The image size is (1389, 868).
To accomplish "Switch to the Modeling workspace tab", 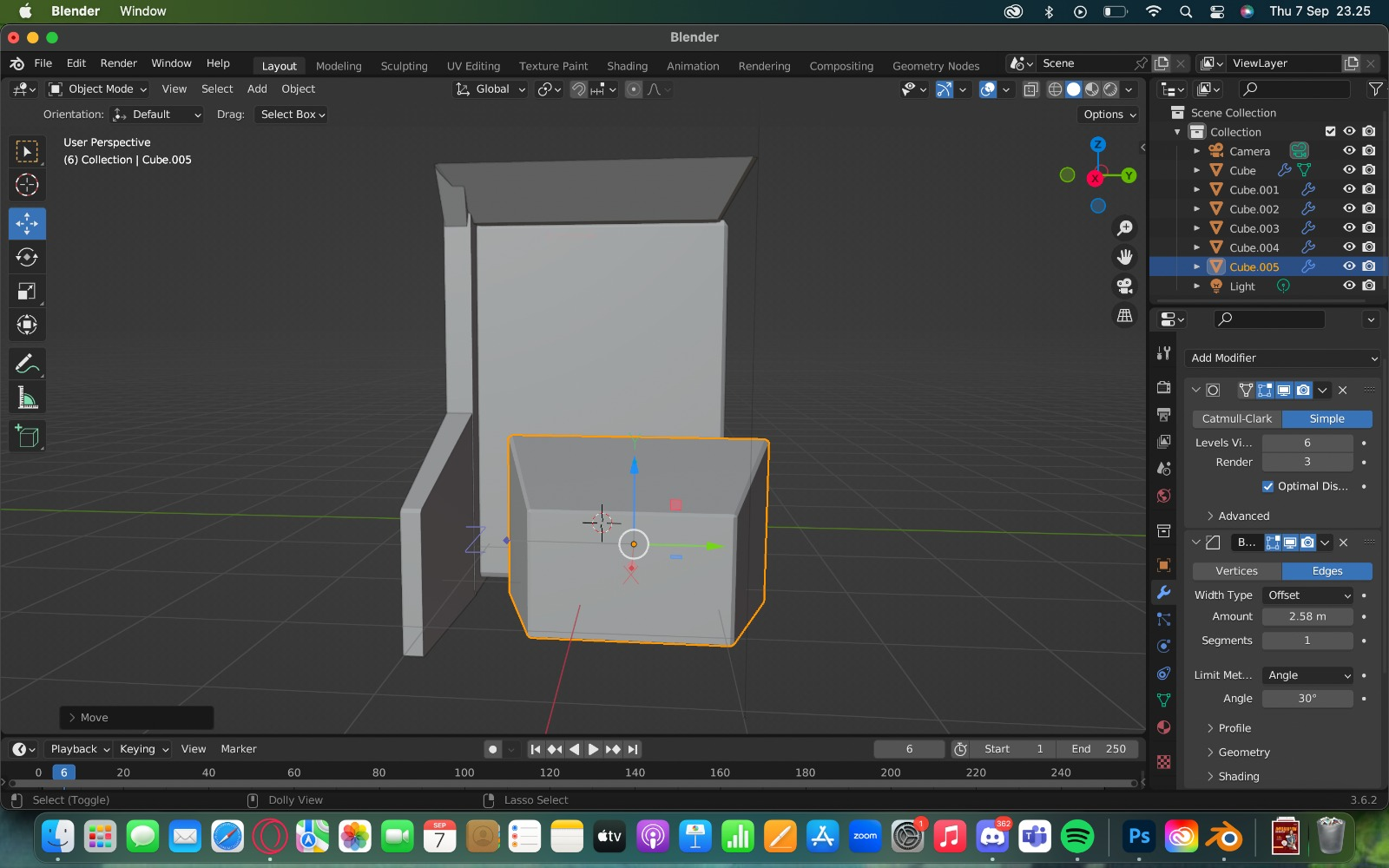I will pyautogui.click(x=339, y=66).
